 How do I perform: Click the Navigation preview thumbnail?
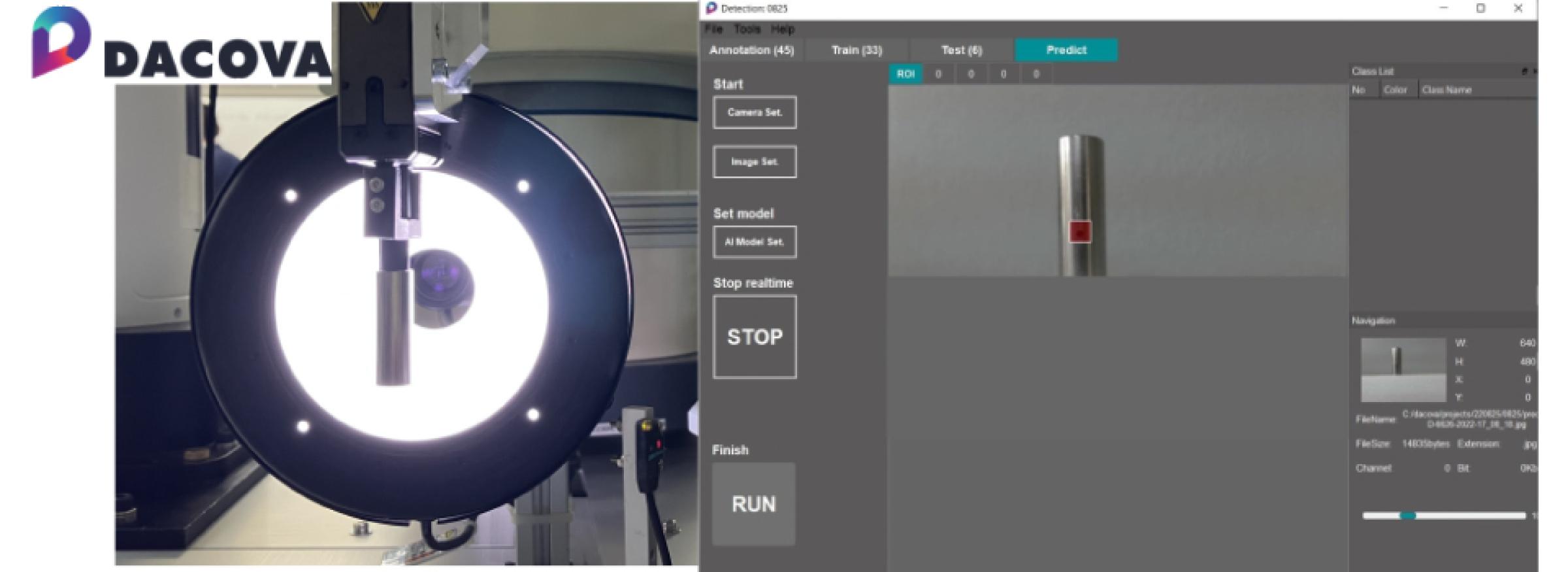click(x=1403, y=369)
